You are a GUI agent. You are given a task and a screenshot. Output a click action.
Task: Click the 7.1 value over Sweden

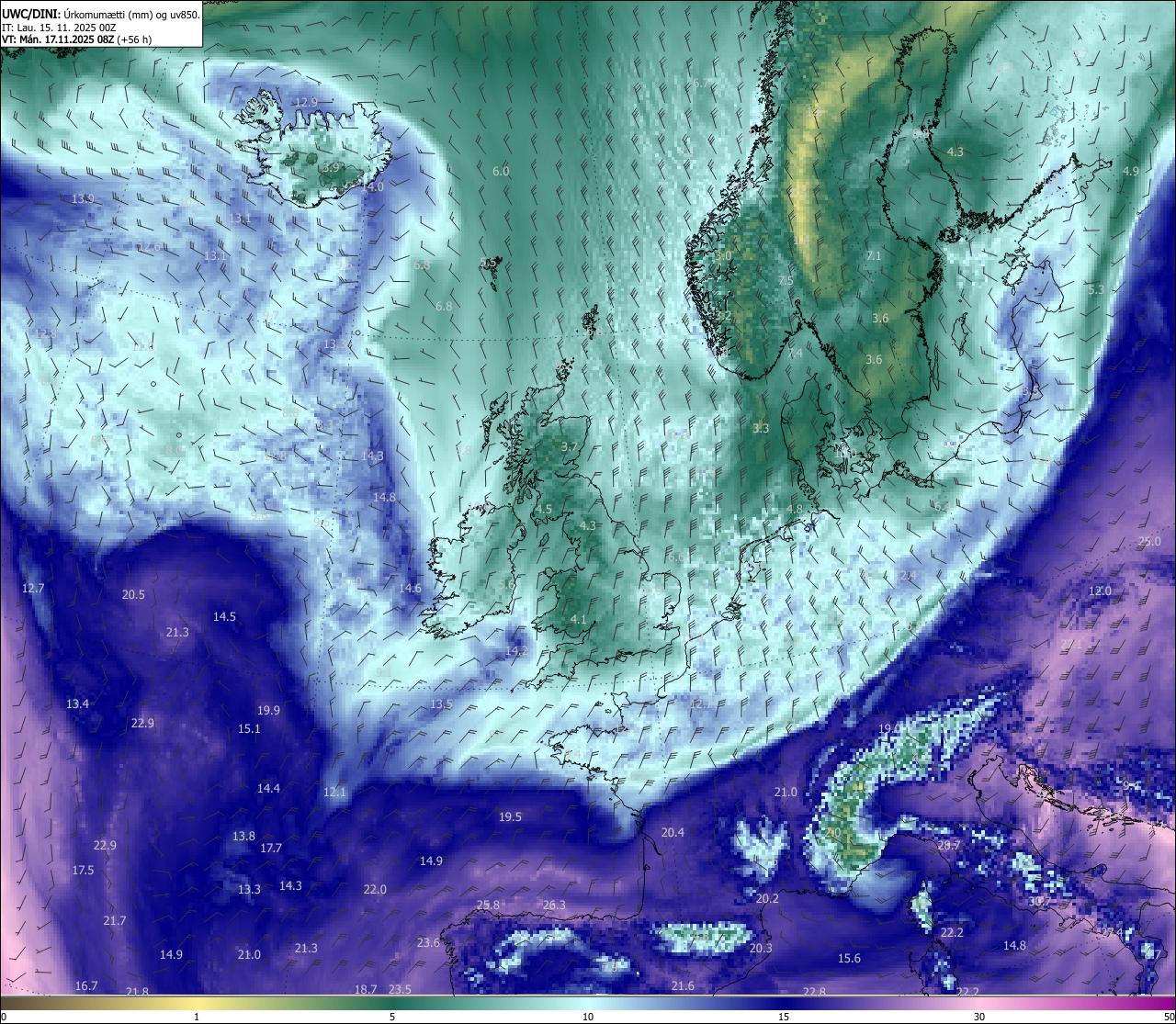point(874,256)
